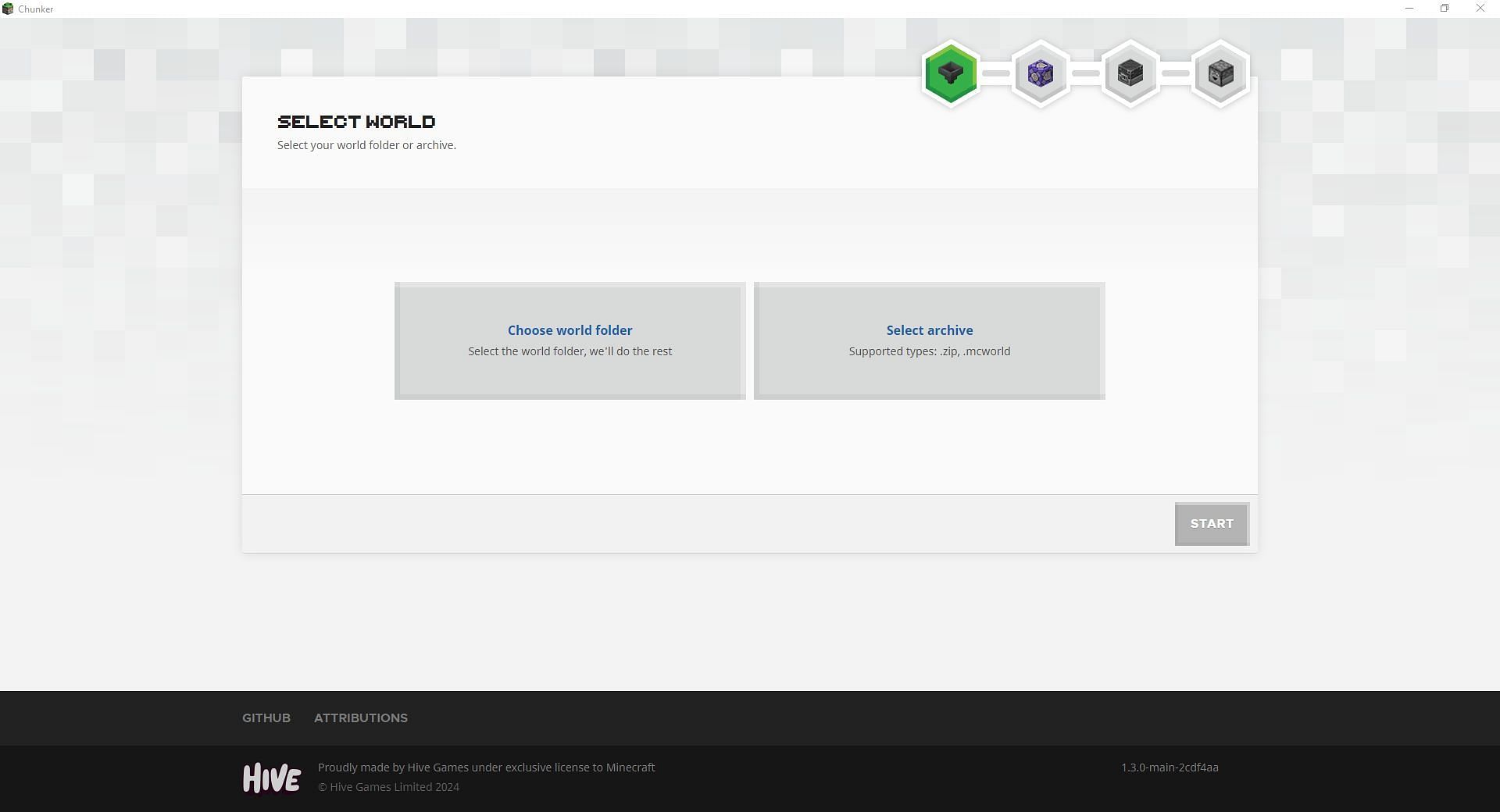Click the connector between furnace and dropper steps
1500x812 pixels.
click(1175, 73)
